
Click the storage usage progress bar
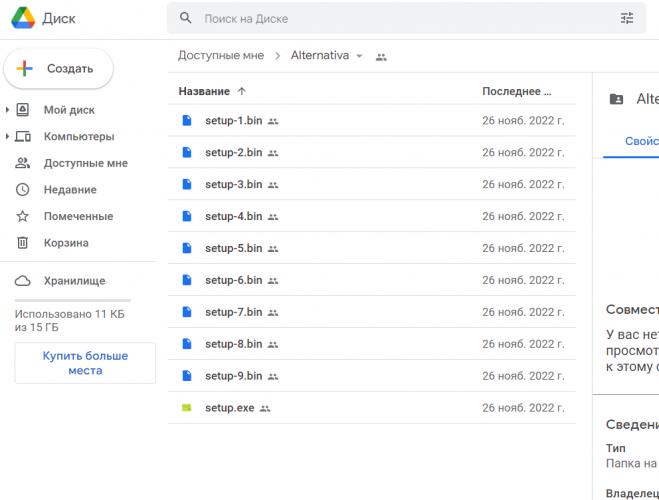tap(72, 300)
